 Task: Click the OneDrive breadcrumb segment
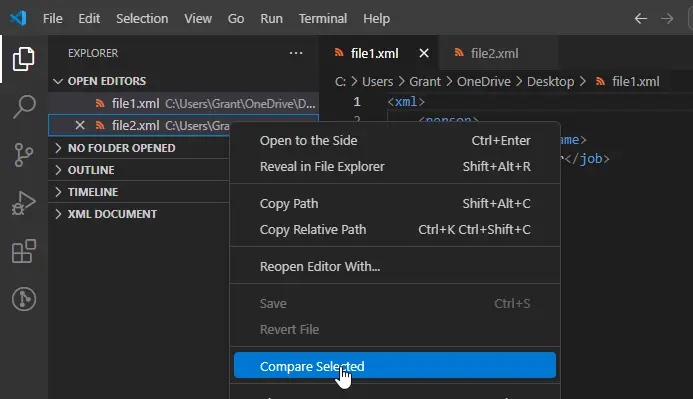pos(484,82)
